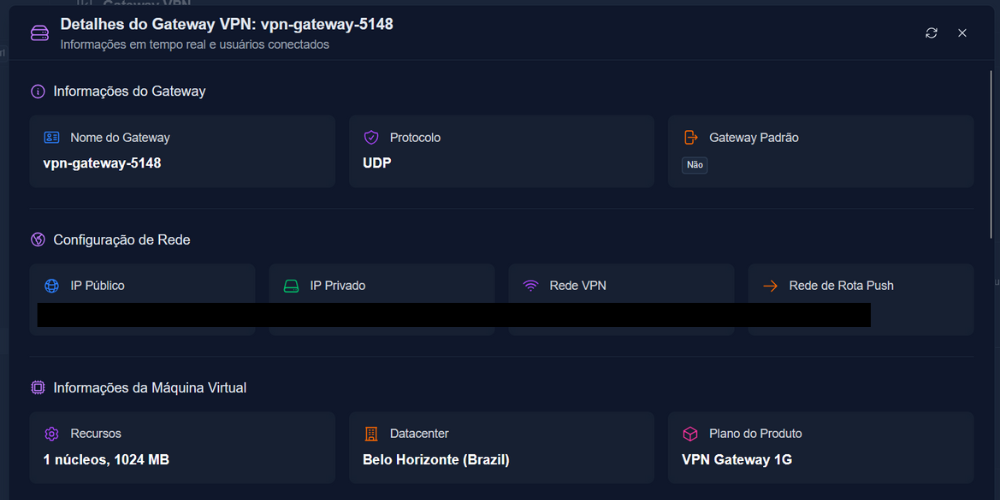The height and width of the screenshot is (500, 1000).
Task: Click the server icon beside dialog title
Action: 40,33
